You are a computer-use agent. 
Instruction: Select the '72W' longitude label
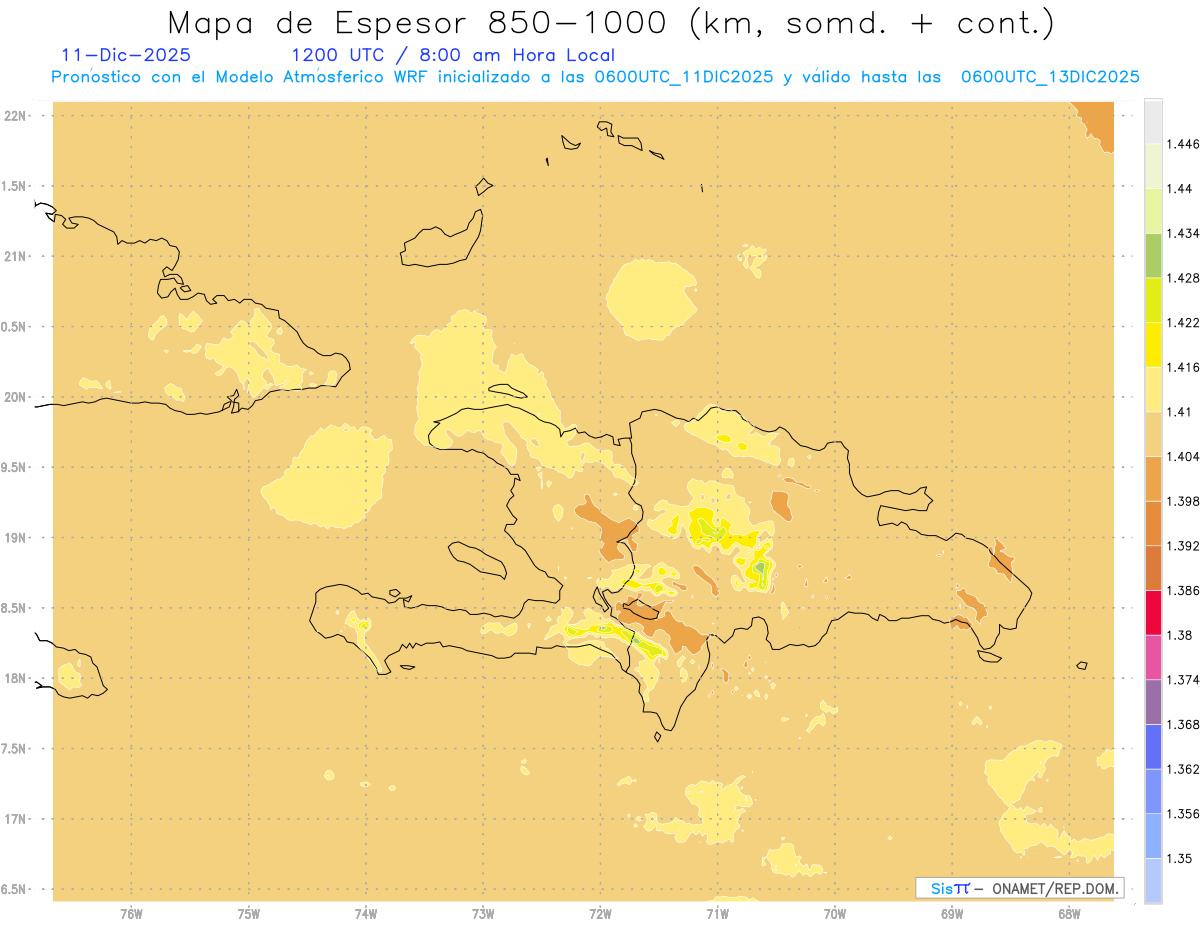coord(600,914)
